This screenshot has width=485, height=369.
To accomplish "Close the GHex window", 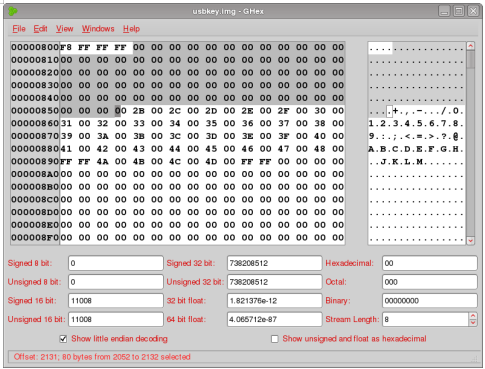I will tap(473, 11).
